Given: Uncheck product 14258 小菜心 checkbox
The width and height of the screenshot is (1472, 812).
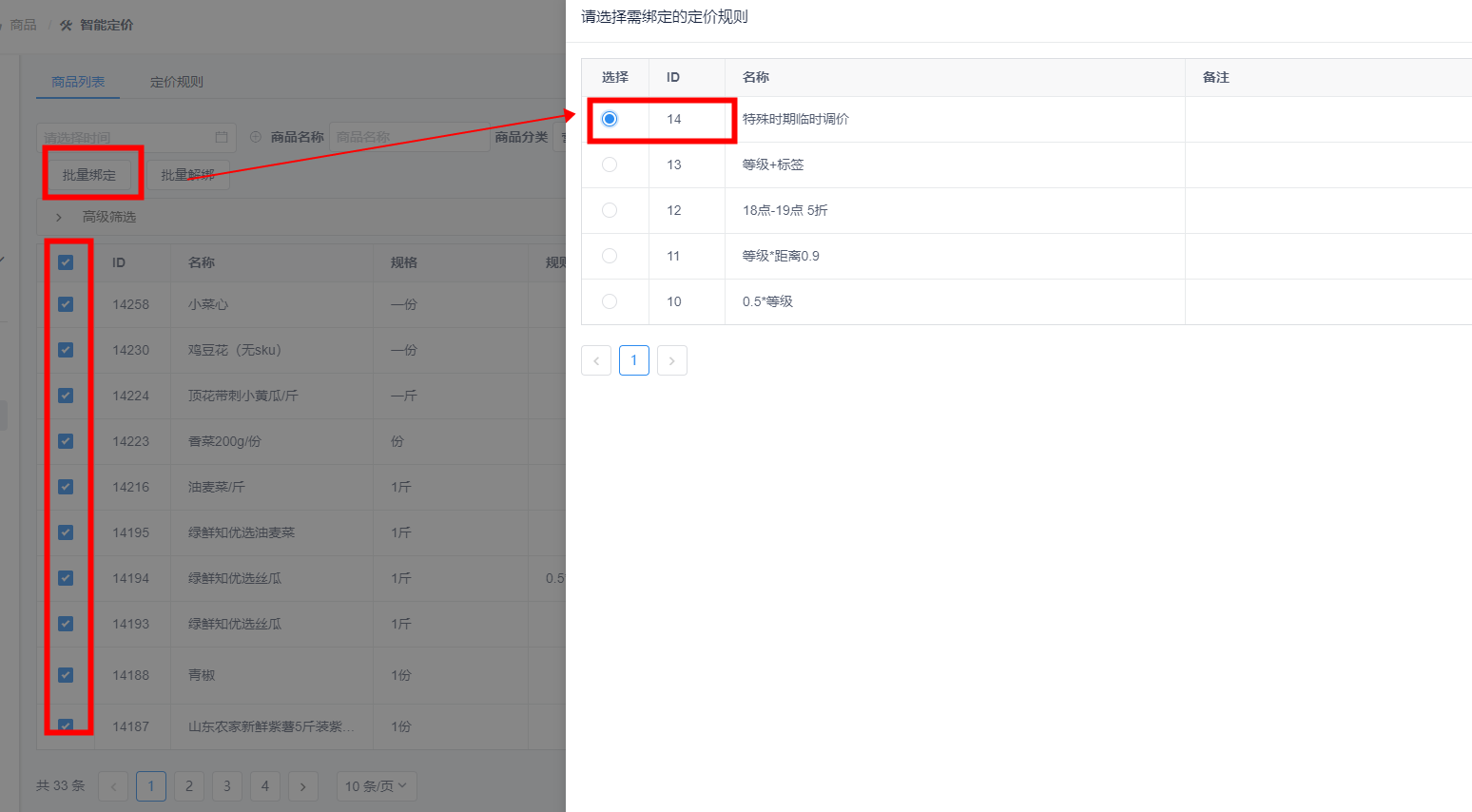Looking at the screenshot, I should [66, 304].
